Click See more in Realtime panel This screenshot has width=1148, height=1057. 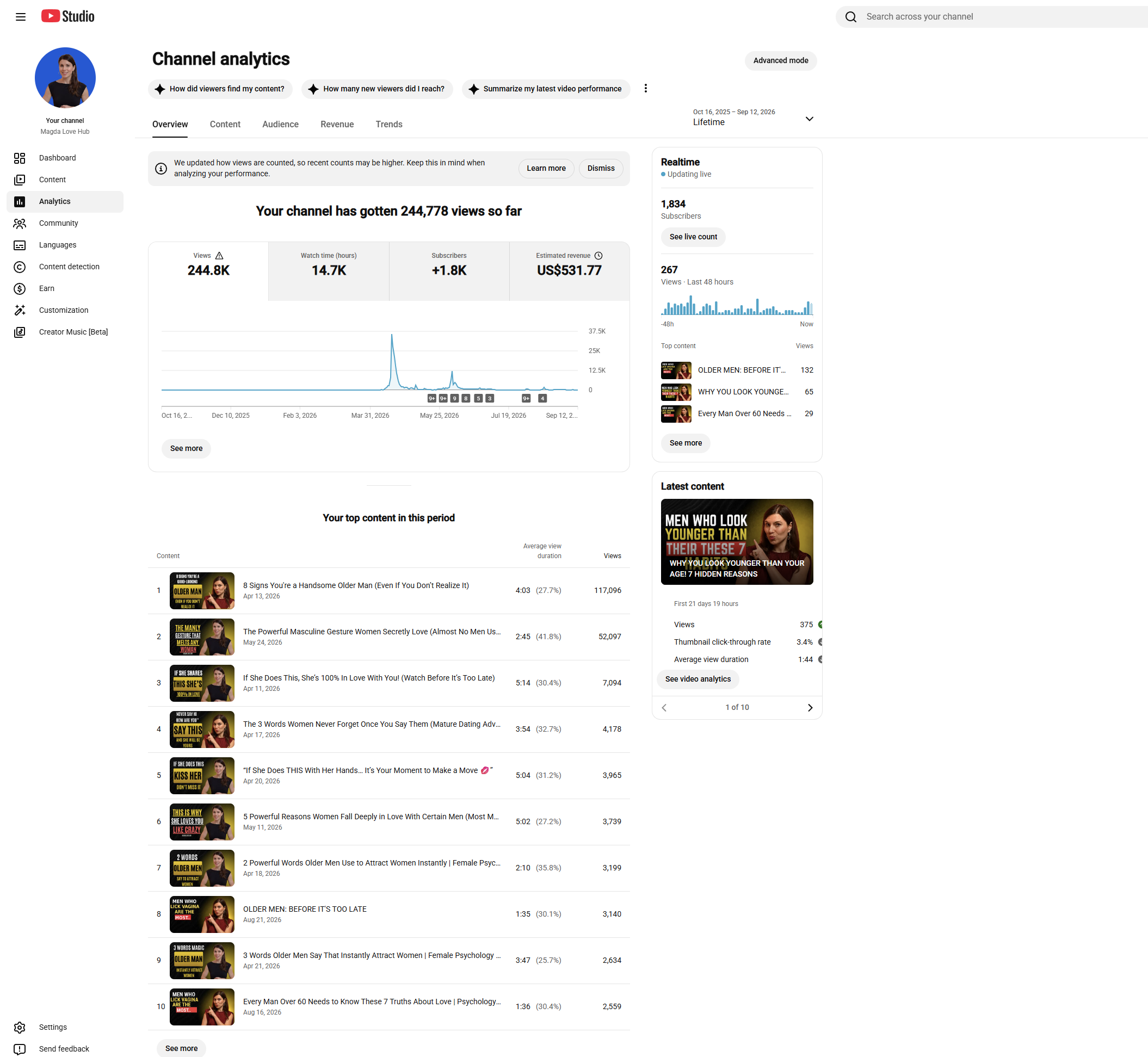685,443
